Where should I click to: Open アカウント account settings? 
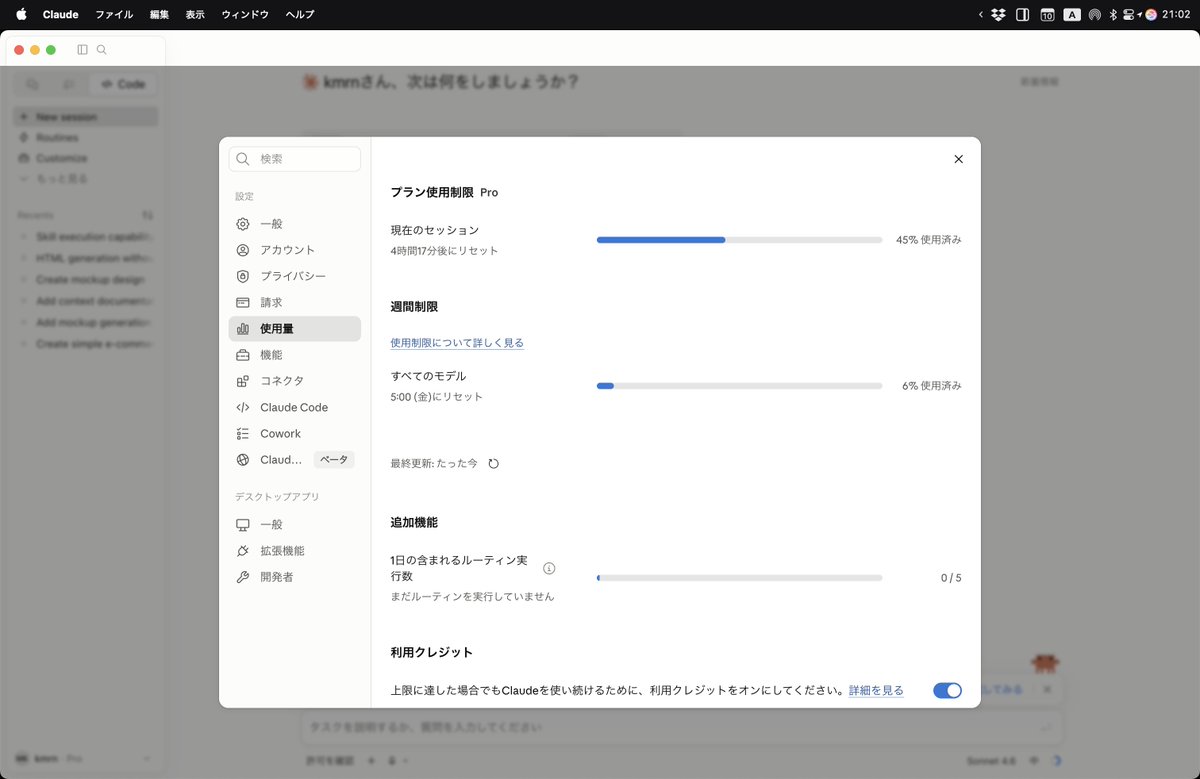[x=294, y=250]
